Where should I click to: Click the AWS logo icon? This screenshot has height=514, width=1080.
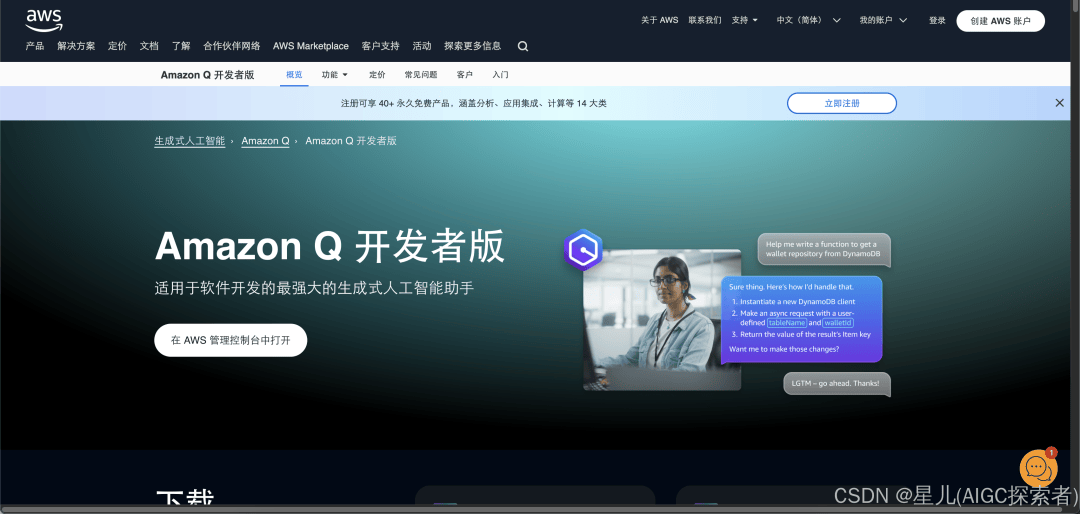(43, 19)
